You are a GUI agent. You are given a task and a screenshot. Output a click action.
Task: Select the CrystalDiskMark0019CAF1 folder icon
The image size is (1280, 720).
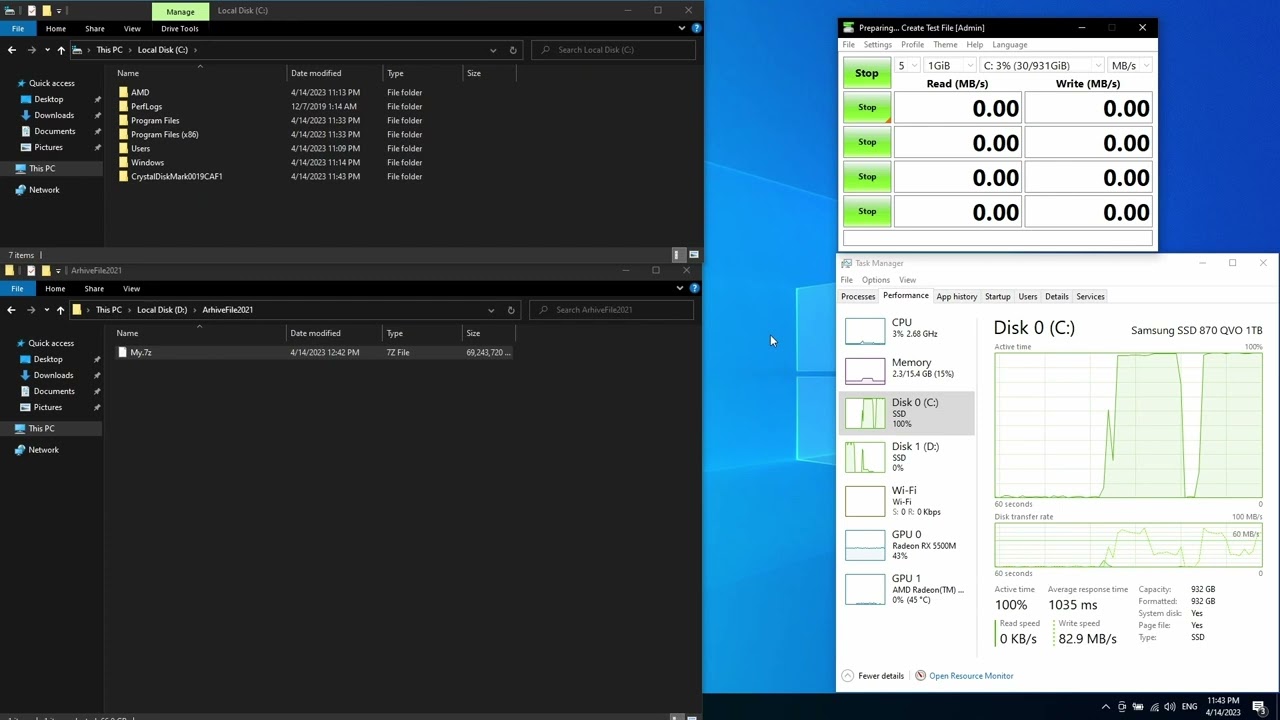(x=123, y=176)
